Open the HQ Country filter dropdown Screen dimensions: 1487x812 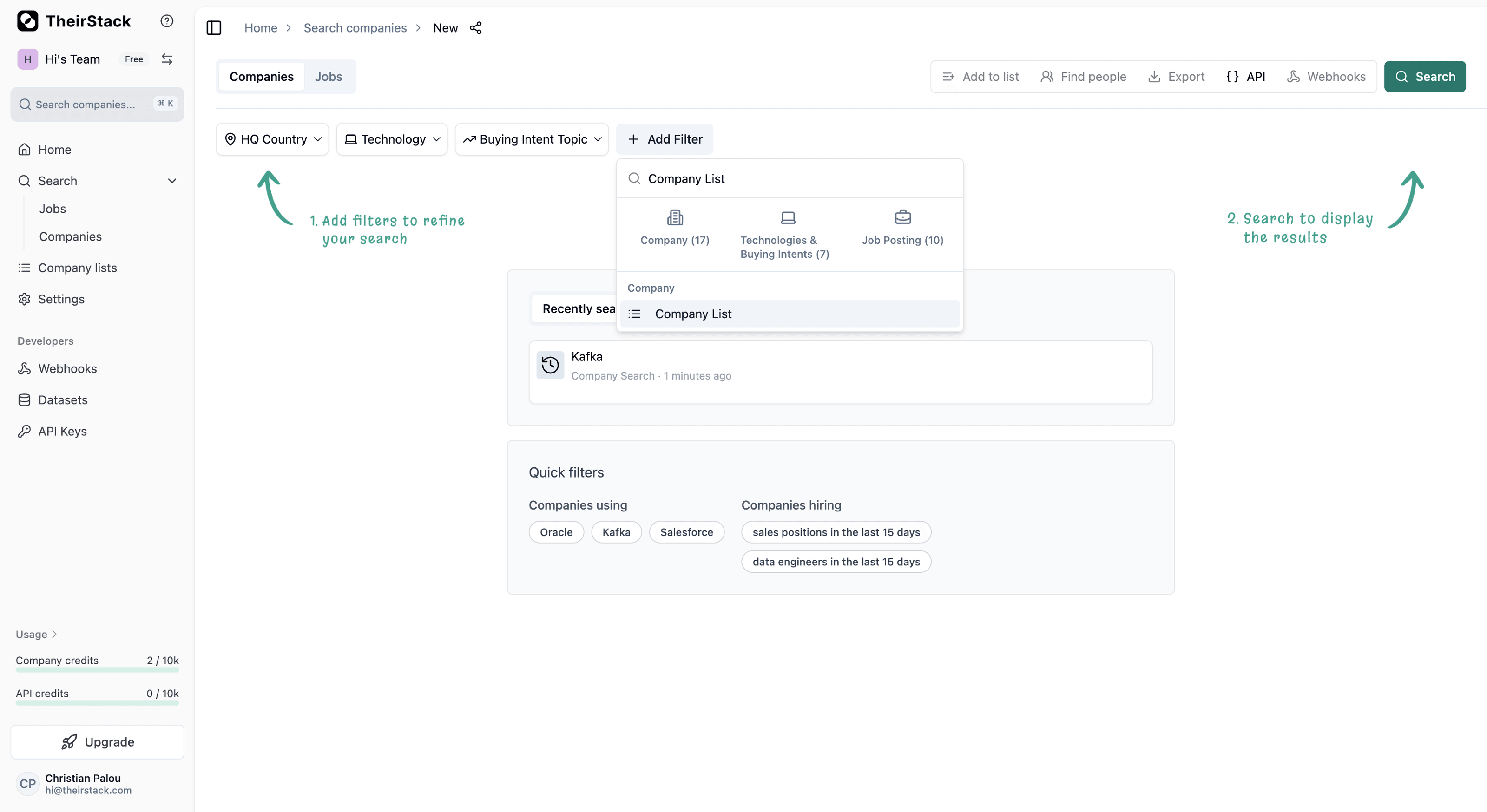point(272,139)
